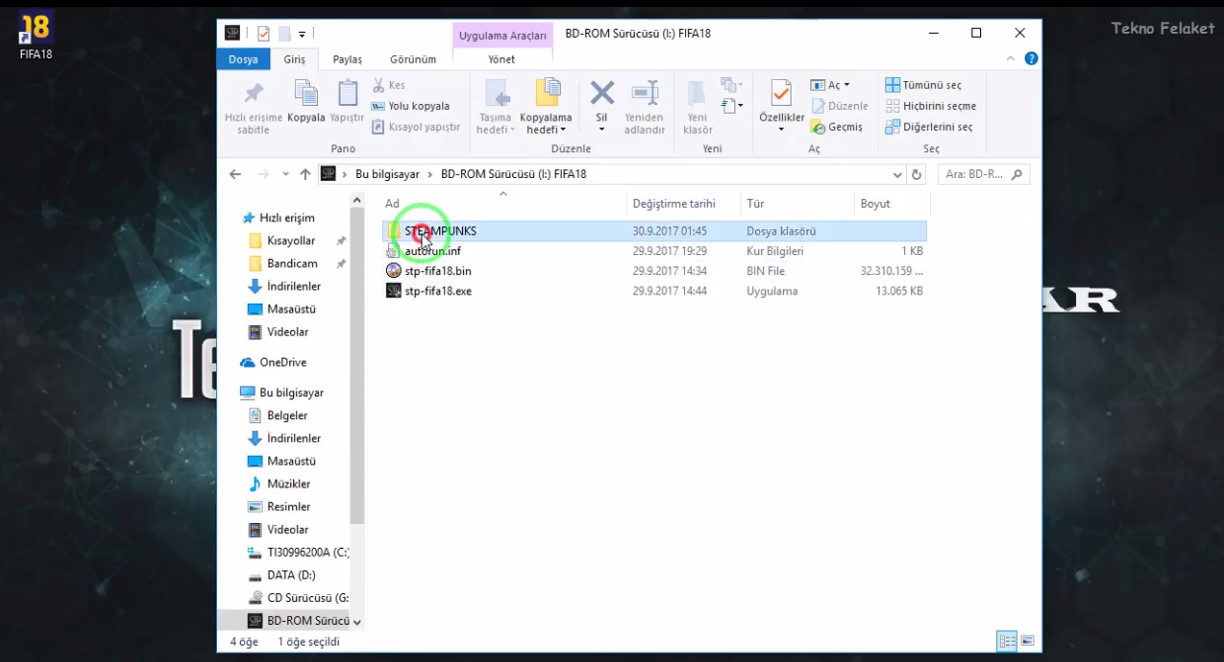Open quick access toolbar customize dropdown
The height and width of the screenshot is (662, 1224).
click(x=302, y=34)
